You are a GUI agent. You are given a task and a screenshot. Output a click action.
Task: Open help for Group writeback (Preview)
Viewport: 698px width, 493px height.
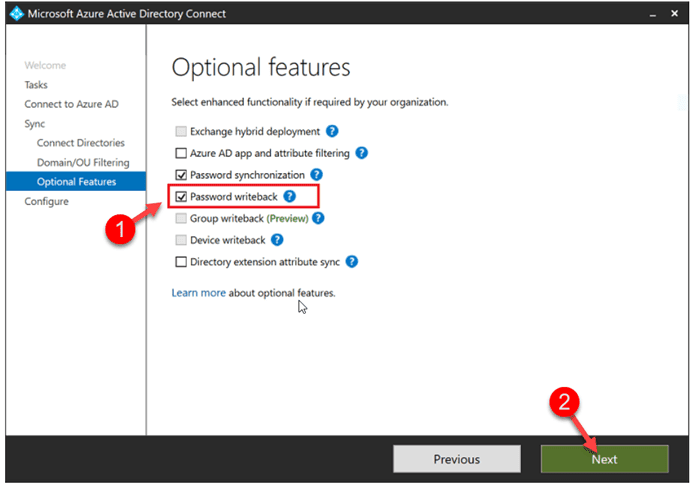[318, 218]
